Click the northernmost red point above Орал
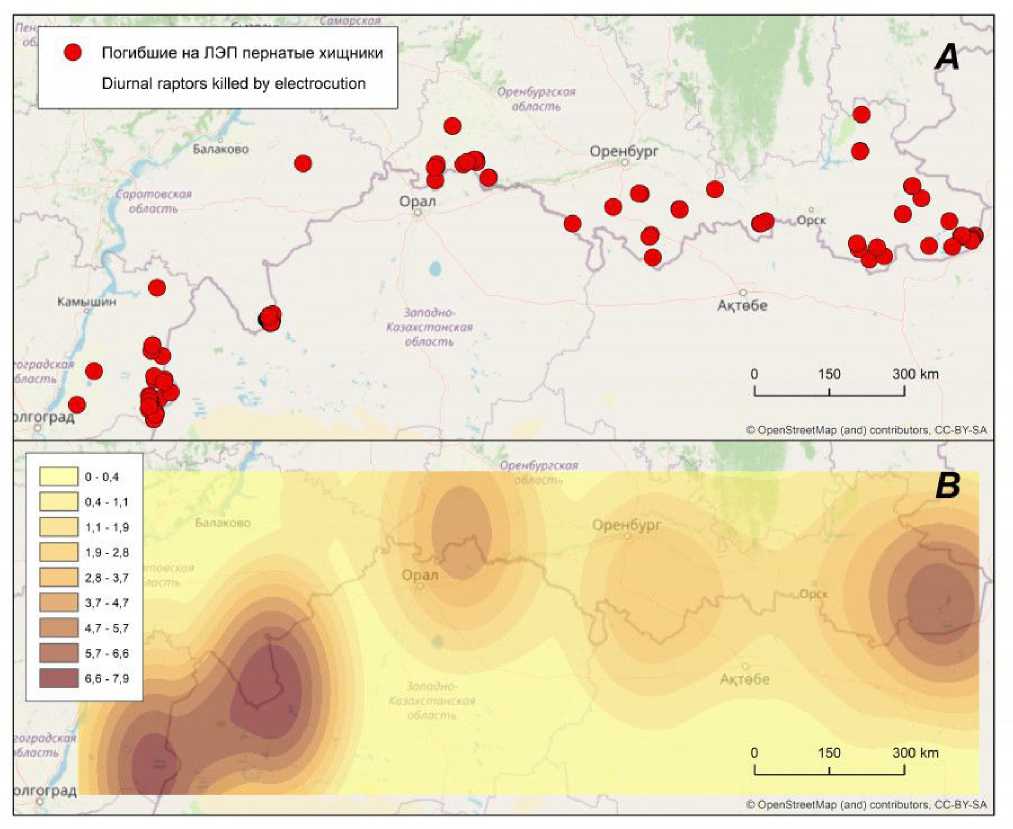This screenshot has width=1013, height=829. [452, 126]
